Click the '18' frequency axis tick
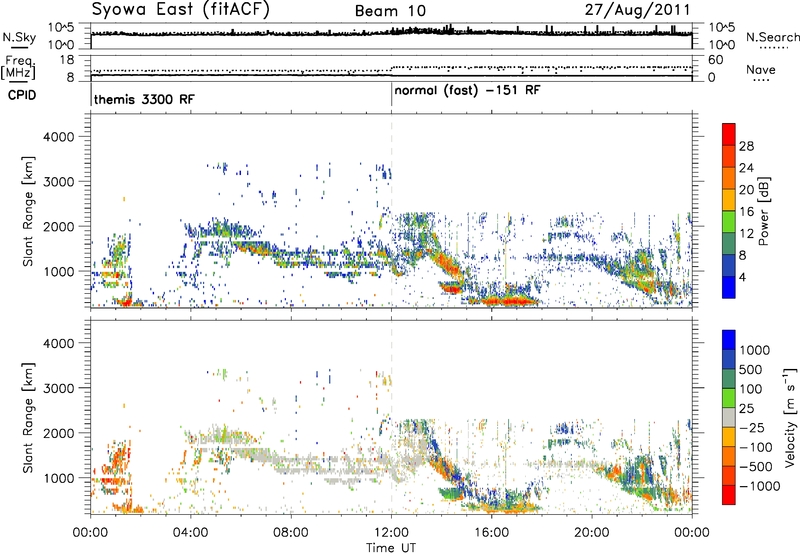The image size is (800, 554). (67, 60)
